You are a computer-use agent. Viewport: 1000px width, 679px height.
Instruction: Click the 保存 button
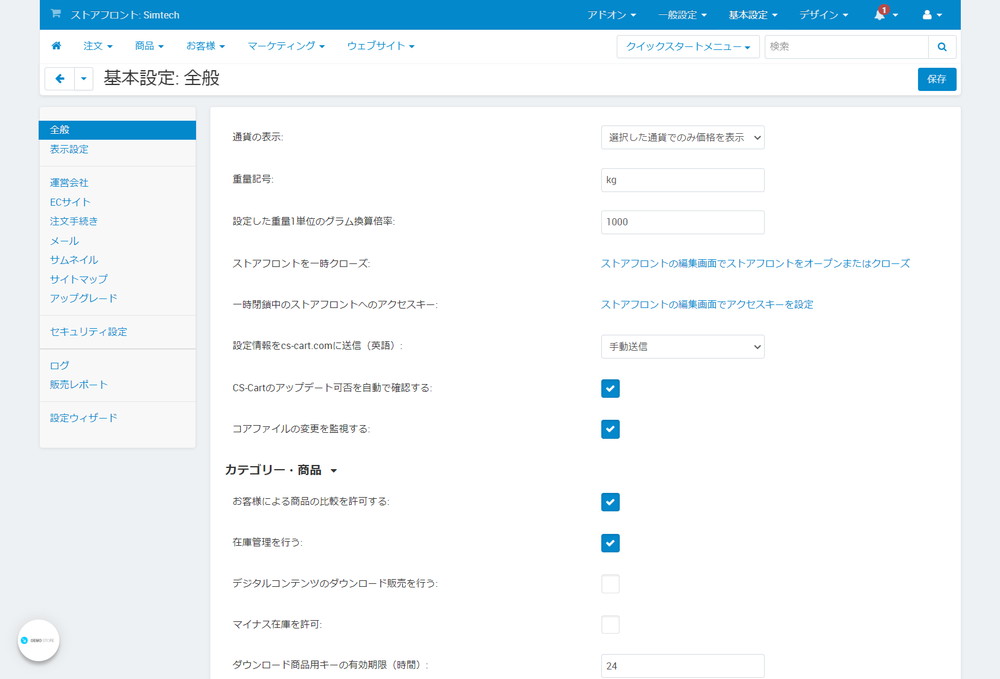tap(937, 79)
